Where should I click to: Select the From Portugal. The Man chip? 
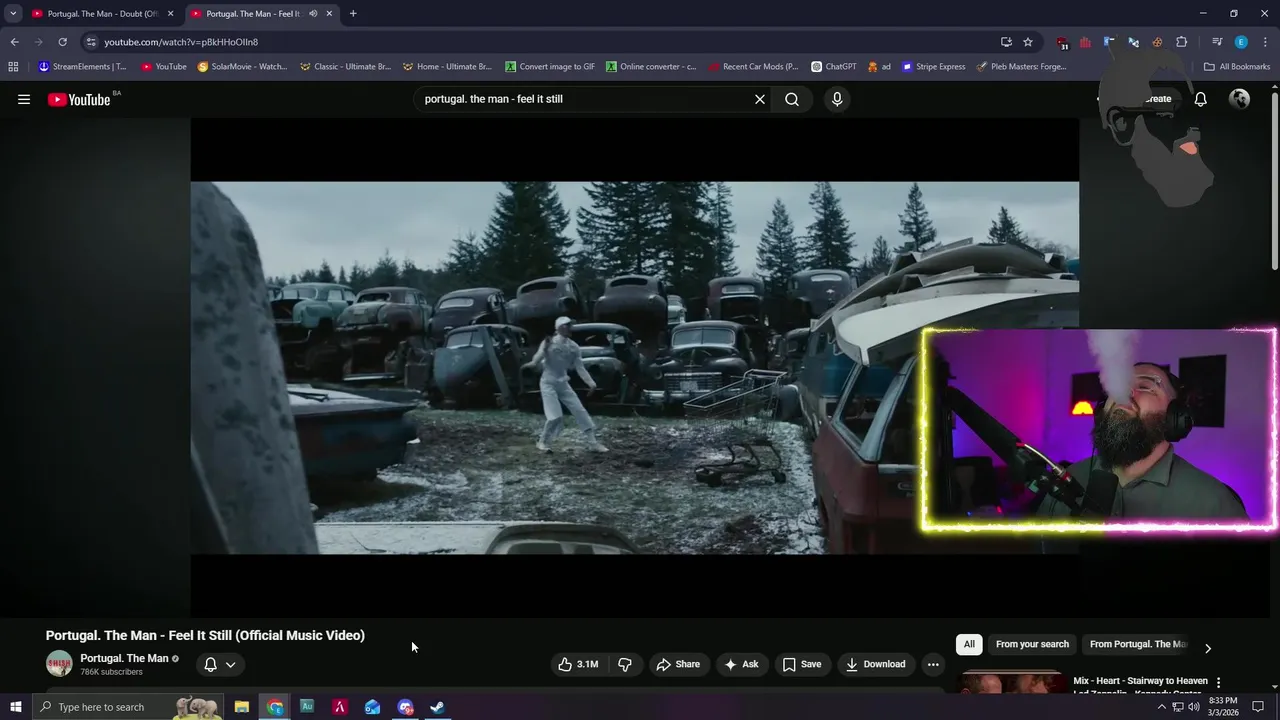[1138, 644]
